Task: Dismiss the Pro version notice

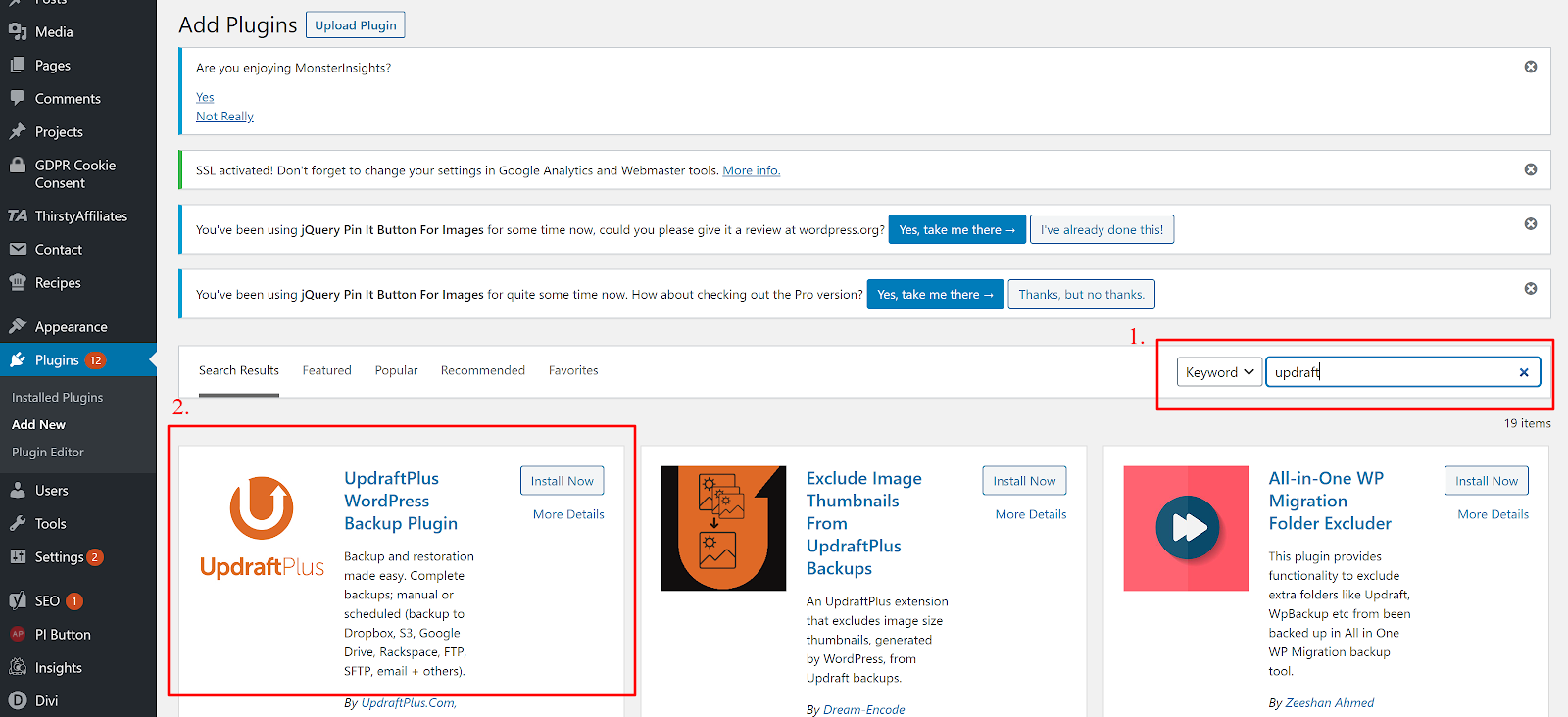Action: click(x=1531, y=289)
